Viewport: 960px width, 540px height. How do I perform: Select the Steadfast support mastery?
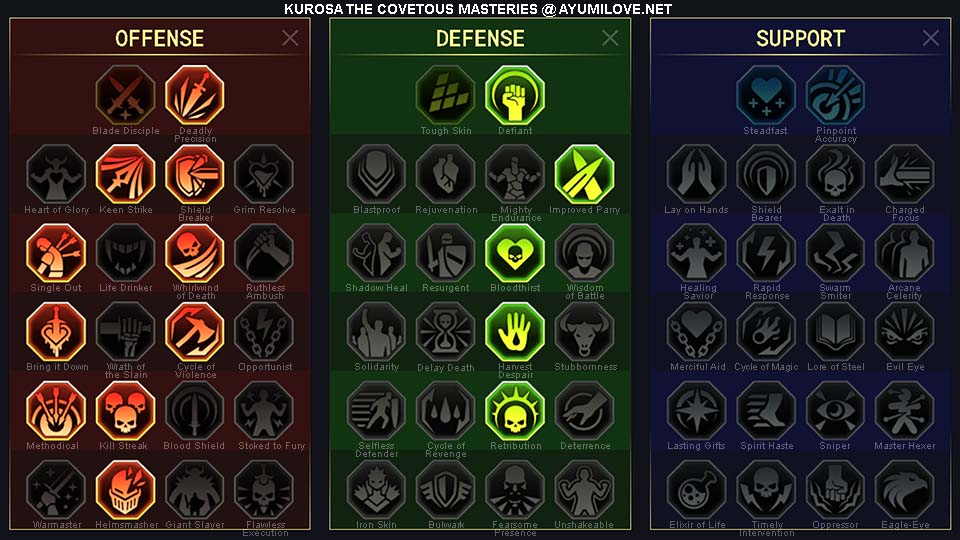pos(766,95)
